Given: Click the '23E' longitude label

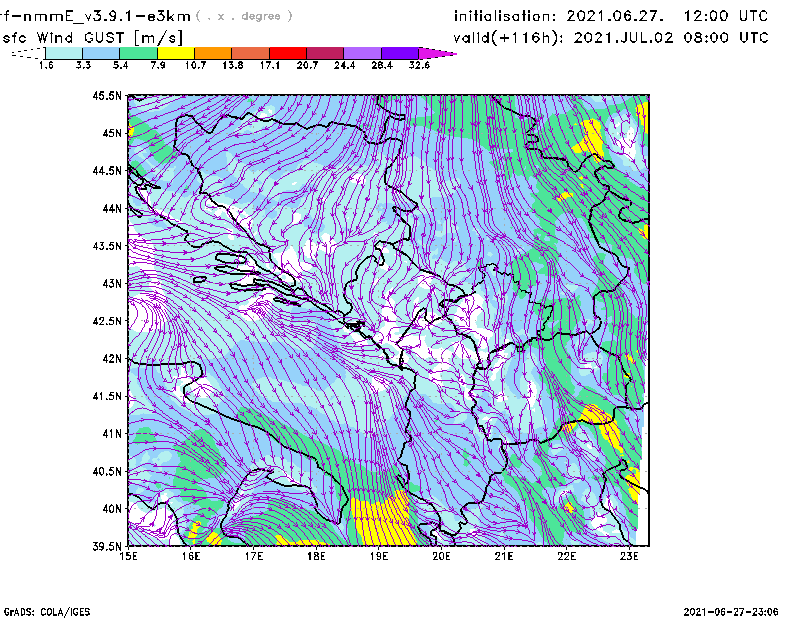Looking at the screenshot, I should (x=629, y=556).
